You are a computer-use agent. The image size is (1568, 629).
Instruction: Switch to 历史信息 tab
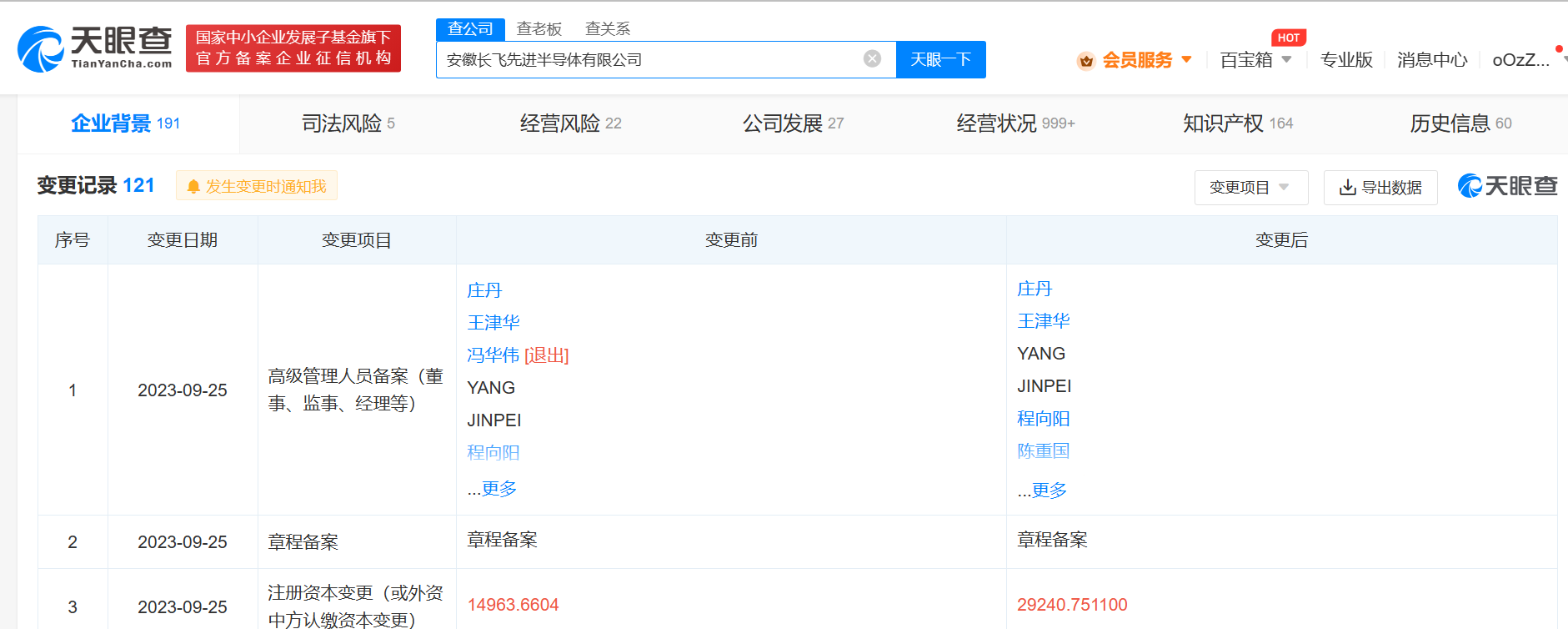1460,123
